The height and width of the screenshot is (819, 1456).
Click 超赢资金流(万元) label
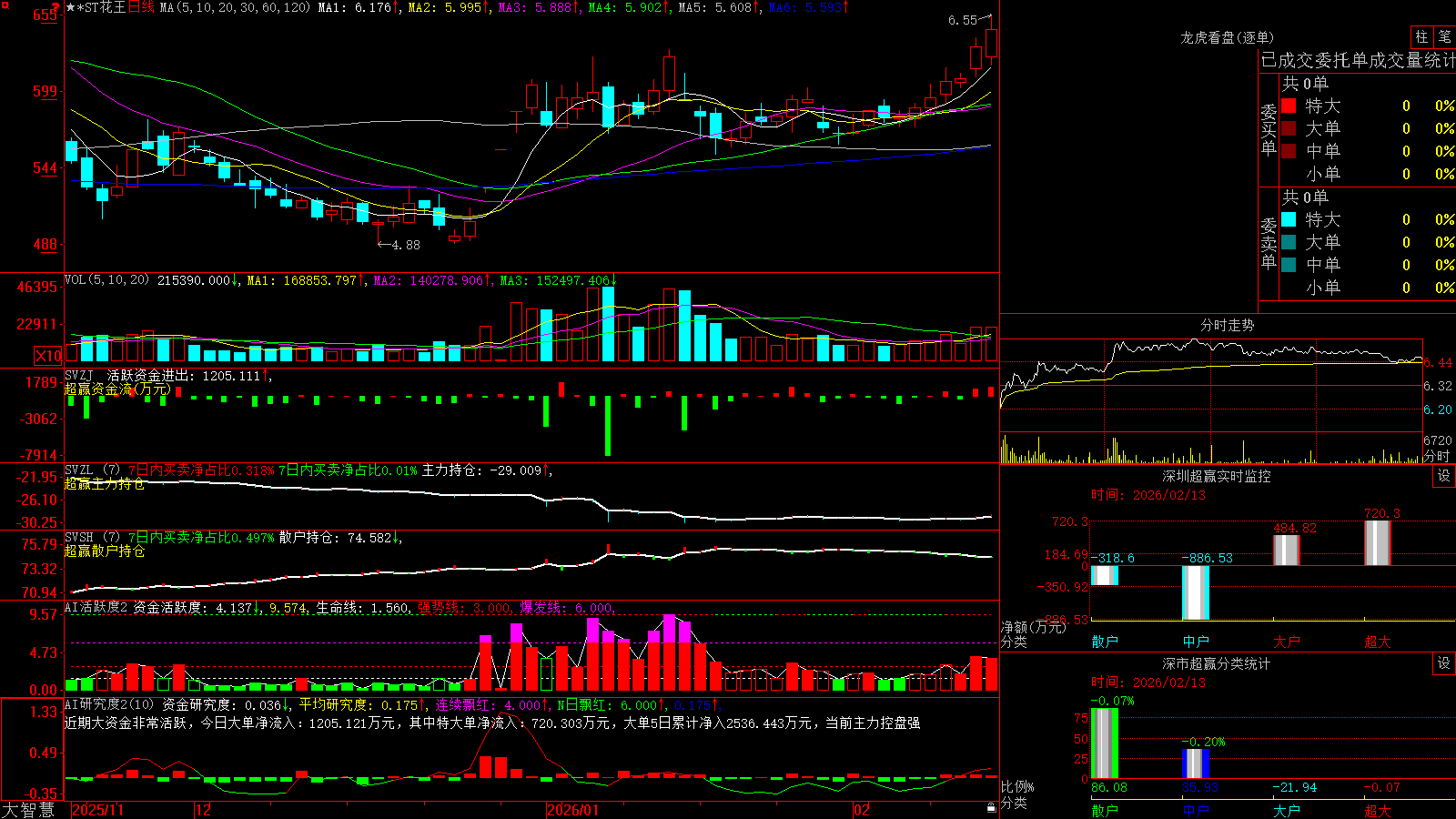click(117, 389)
